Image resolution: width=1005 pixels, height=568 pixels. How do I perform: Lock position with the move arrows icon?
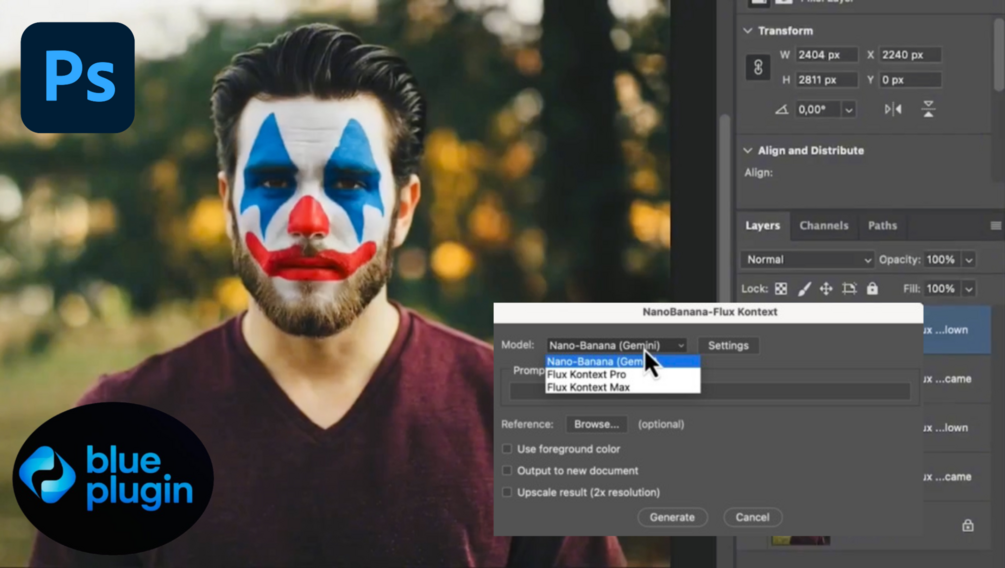pyautogui.click(x=826, y=289)
